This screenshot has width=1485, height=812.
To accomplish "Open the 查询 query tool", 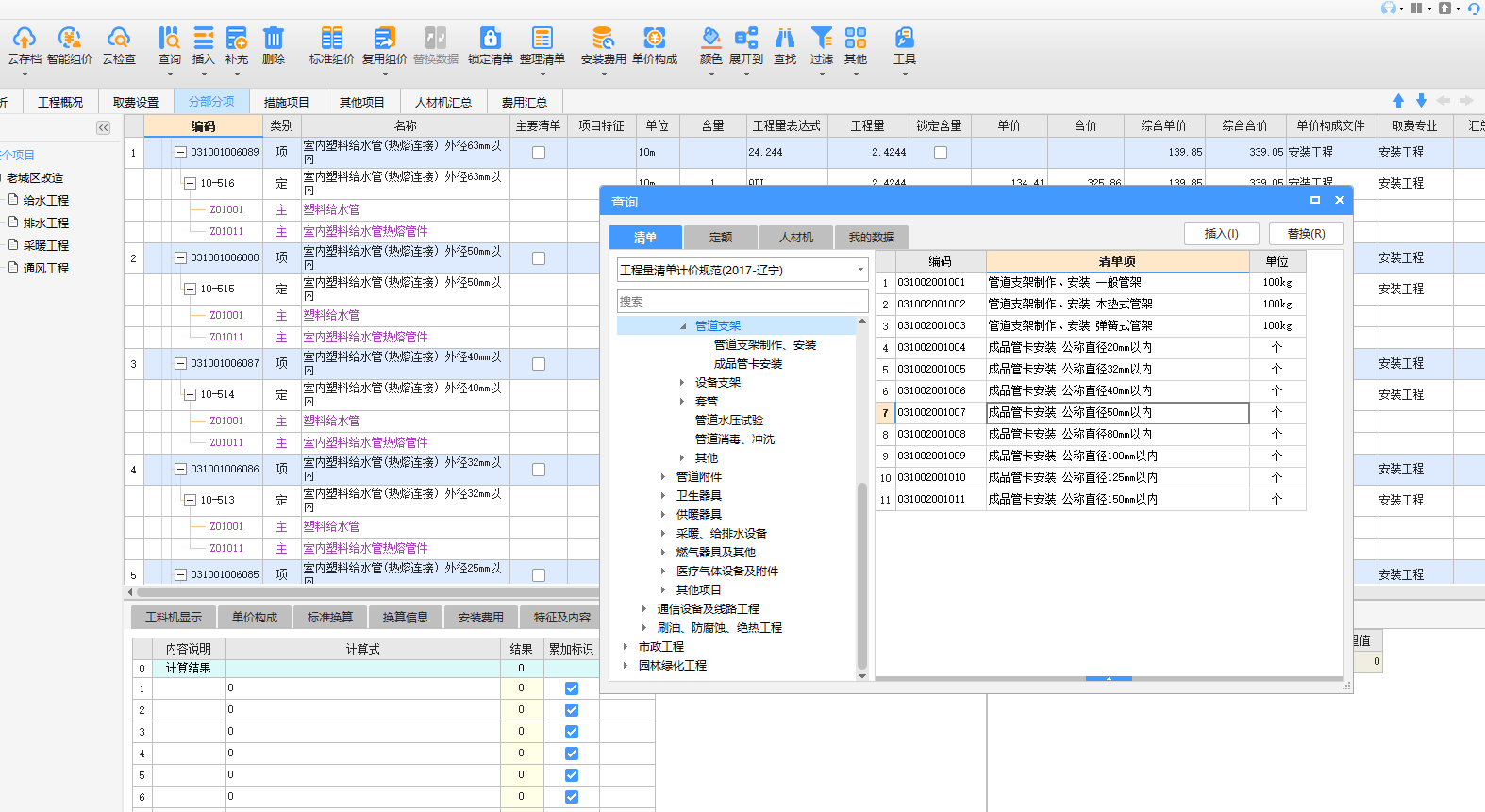I will (170, 39).
